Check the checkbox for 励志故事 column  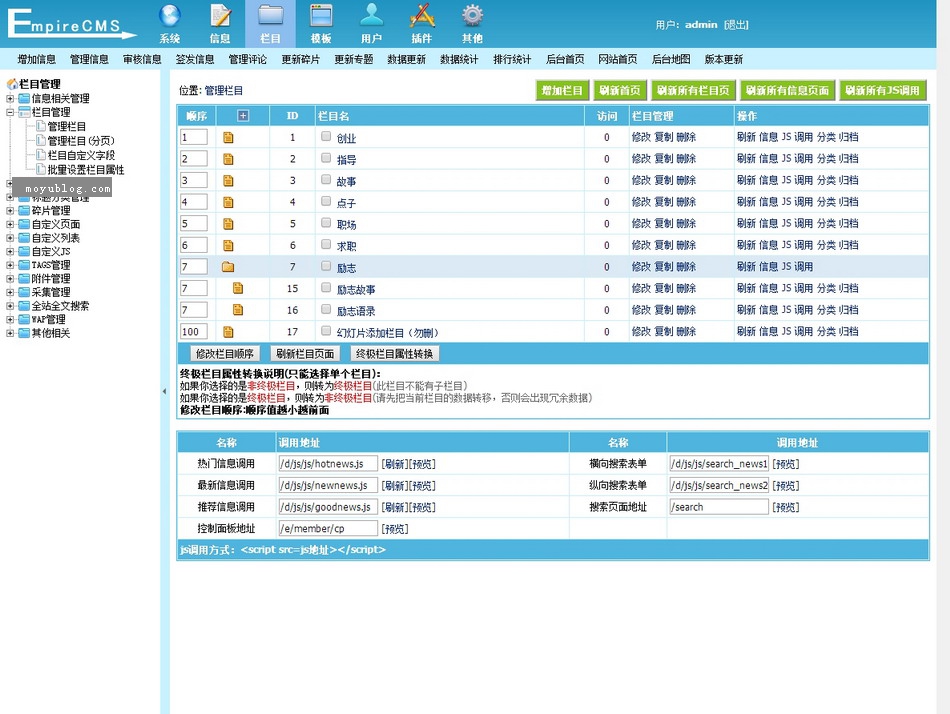[x=326, y=287]
